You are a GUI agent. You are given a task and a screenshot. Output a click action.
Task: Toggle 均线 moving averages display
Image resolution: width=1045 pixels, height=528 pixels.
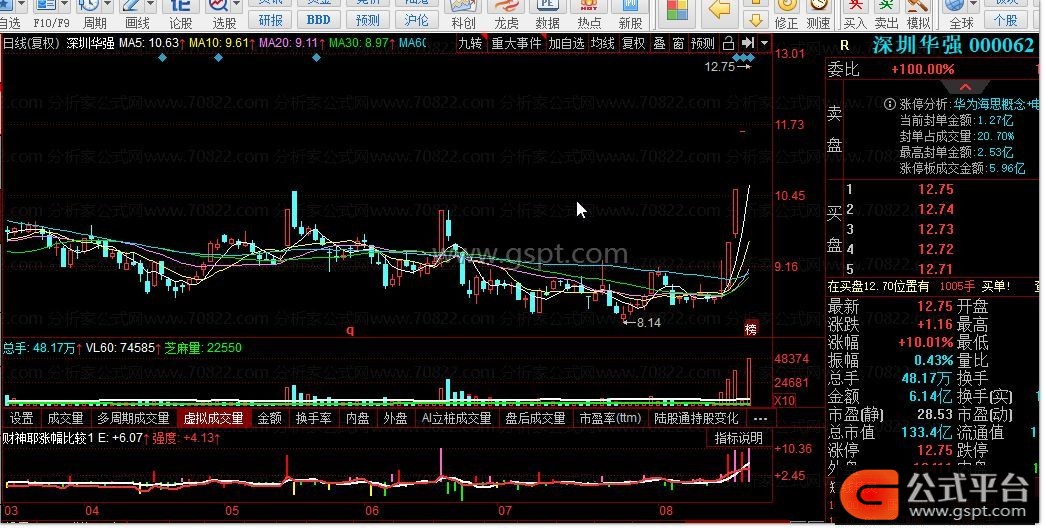(603, 43)
